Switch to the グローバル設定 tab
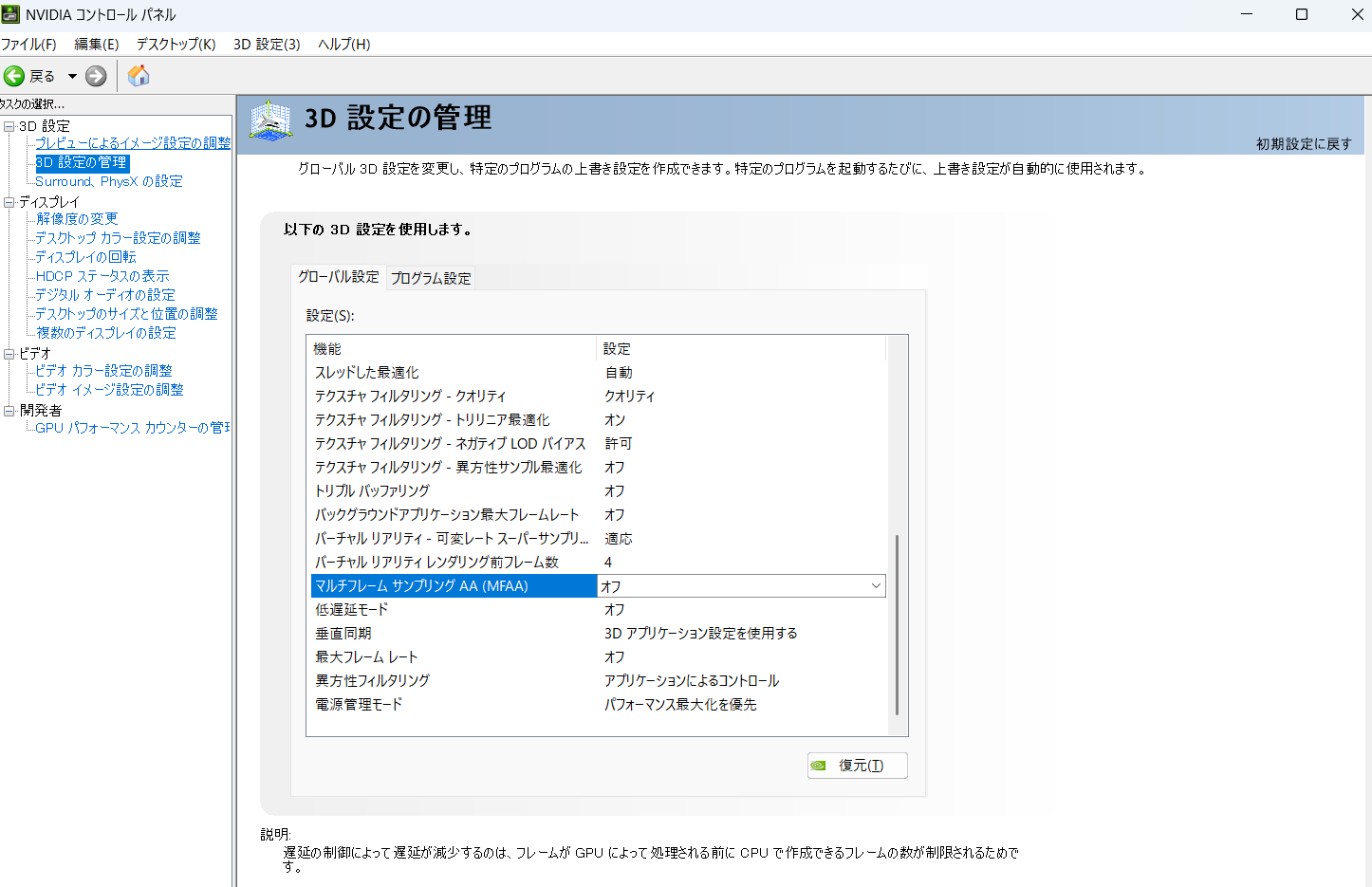1372x887 pixels. (x=338, y=277)
